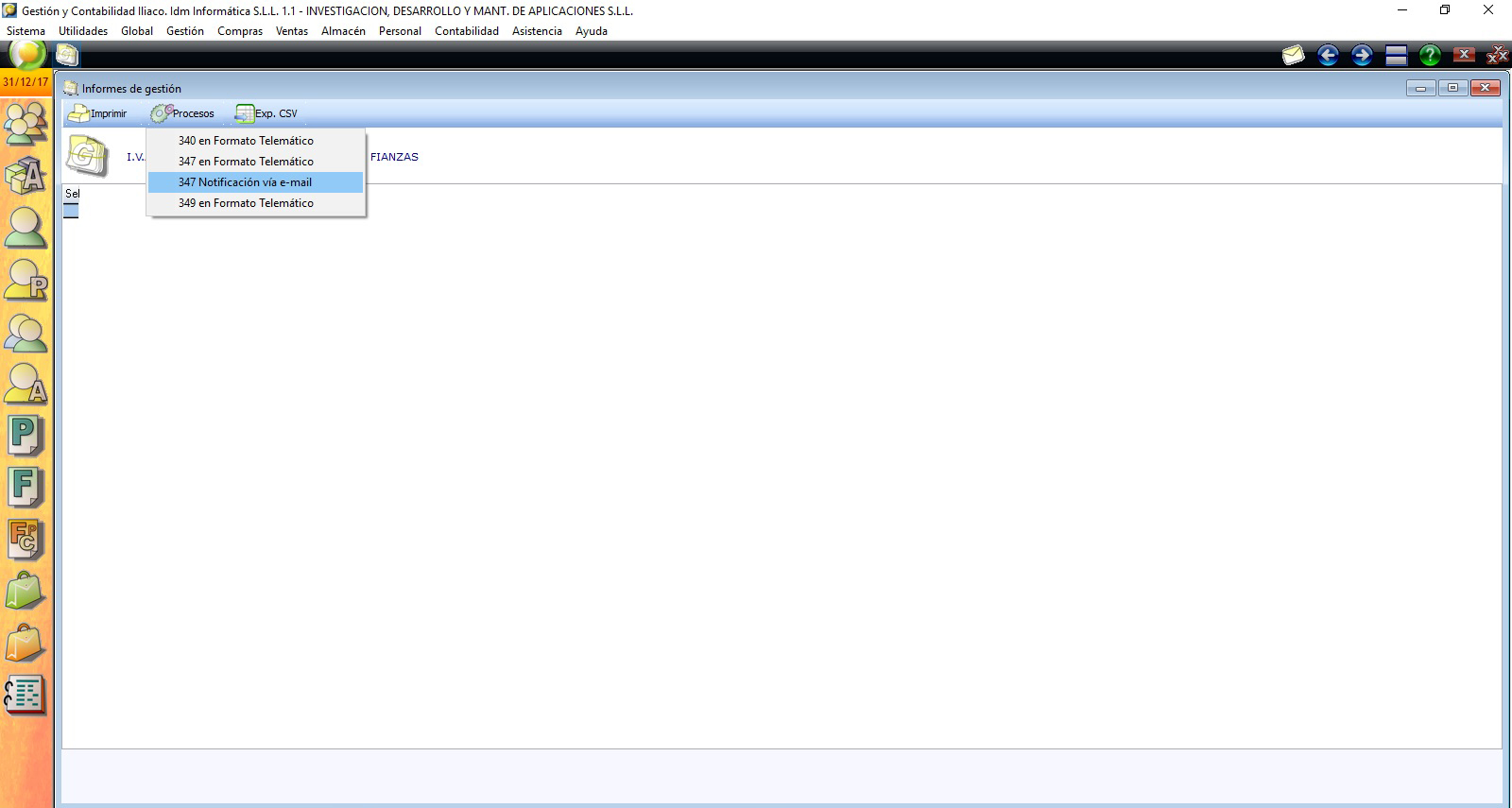Open the Sistema menu

[26, 31]
